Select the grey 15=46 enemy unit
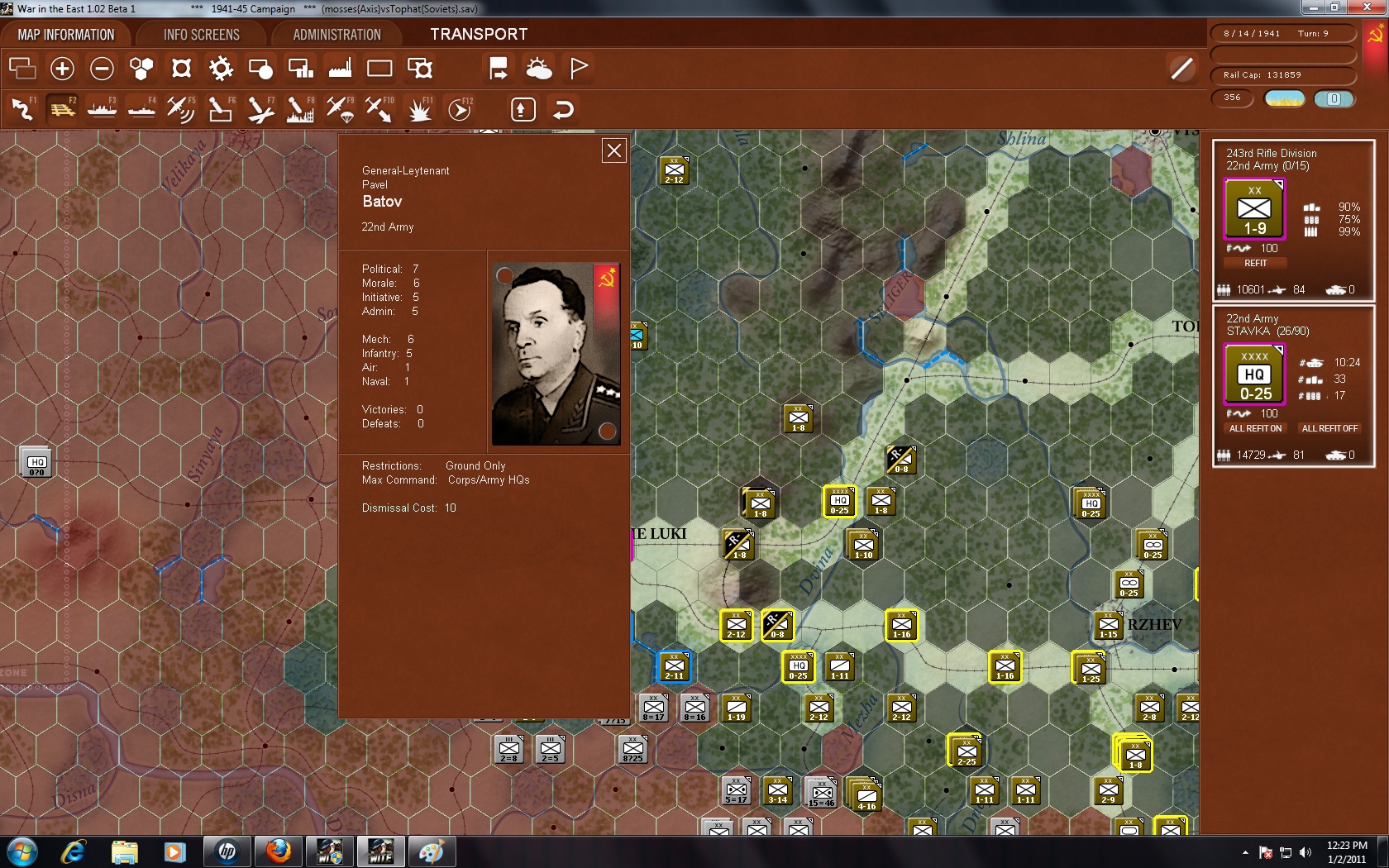 [821, 793]
